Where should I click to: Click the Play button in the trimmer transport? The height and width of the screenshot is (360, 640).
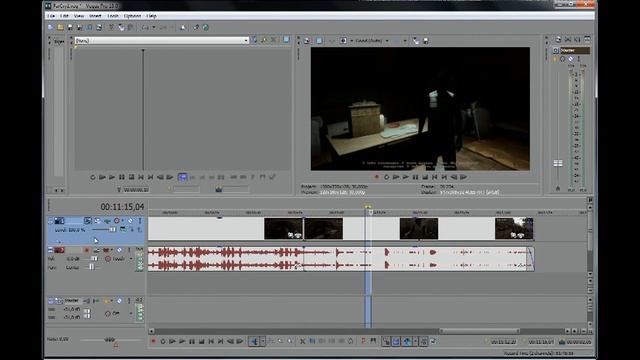(x=112, y=177)
